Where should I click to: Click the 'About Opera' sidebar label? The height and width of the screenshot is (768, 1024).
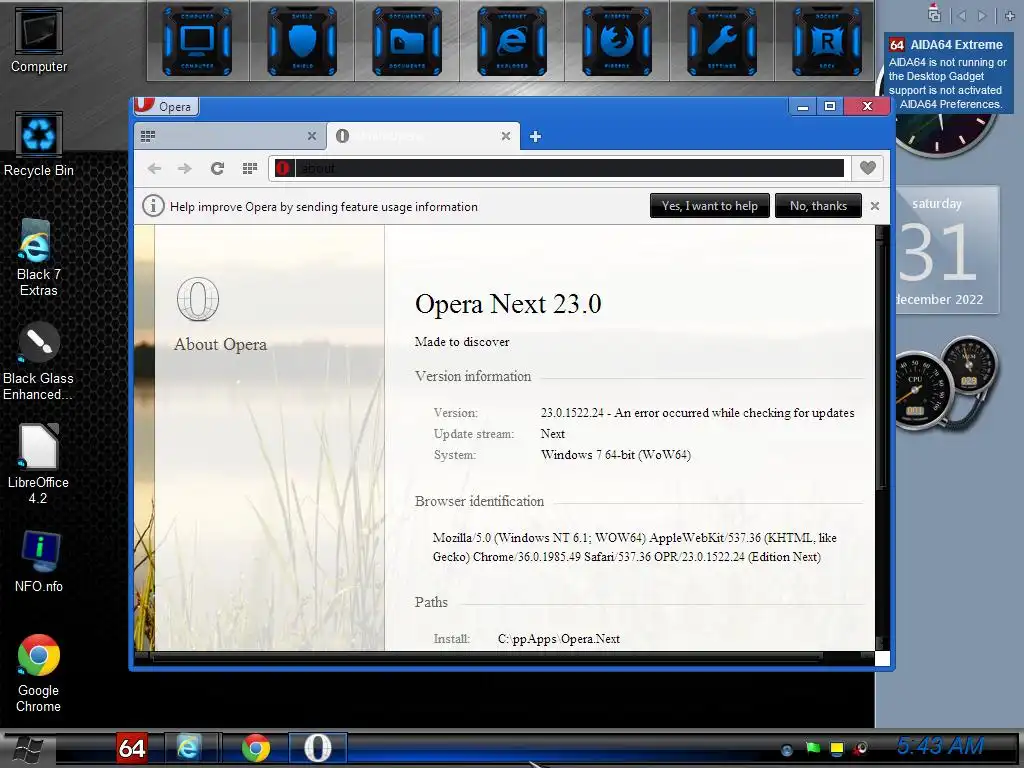(220, 344)
